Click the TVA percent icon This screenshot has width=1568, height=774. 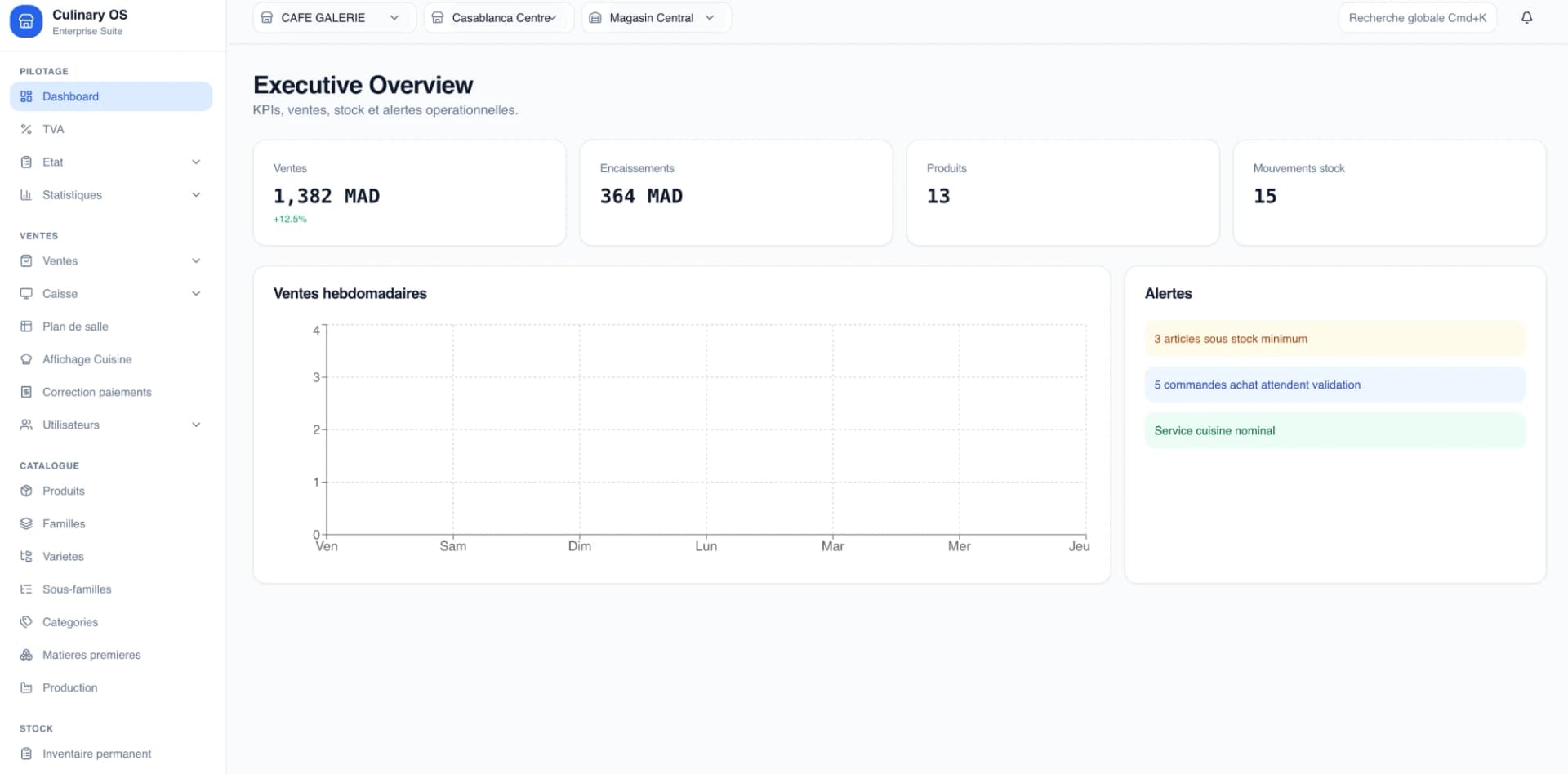pyautogui.click(x=26, y=129)
